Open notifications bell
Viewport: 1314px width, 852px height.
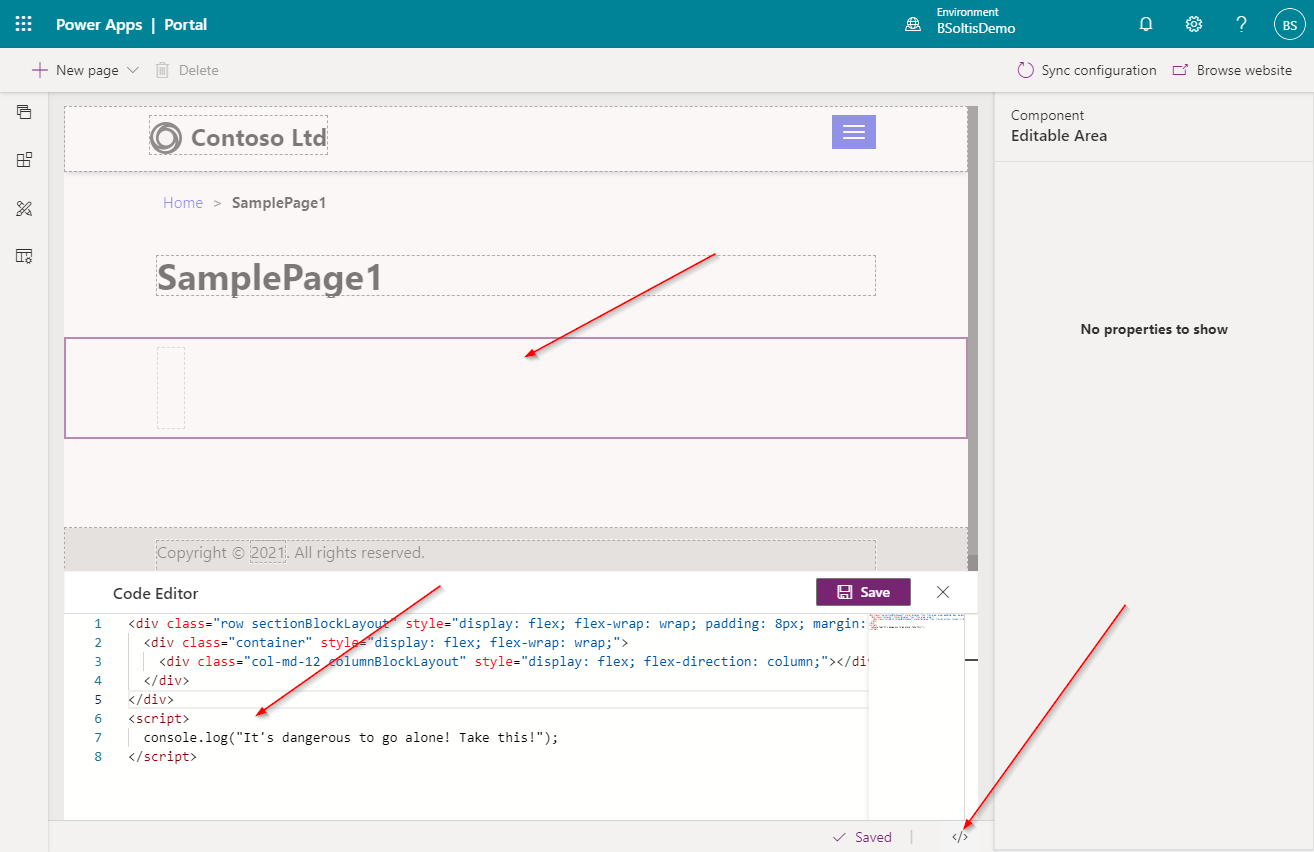coord(1145,23)
